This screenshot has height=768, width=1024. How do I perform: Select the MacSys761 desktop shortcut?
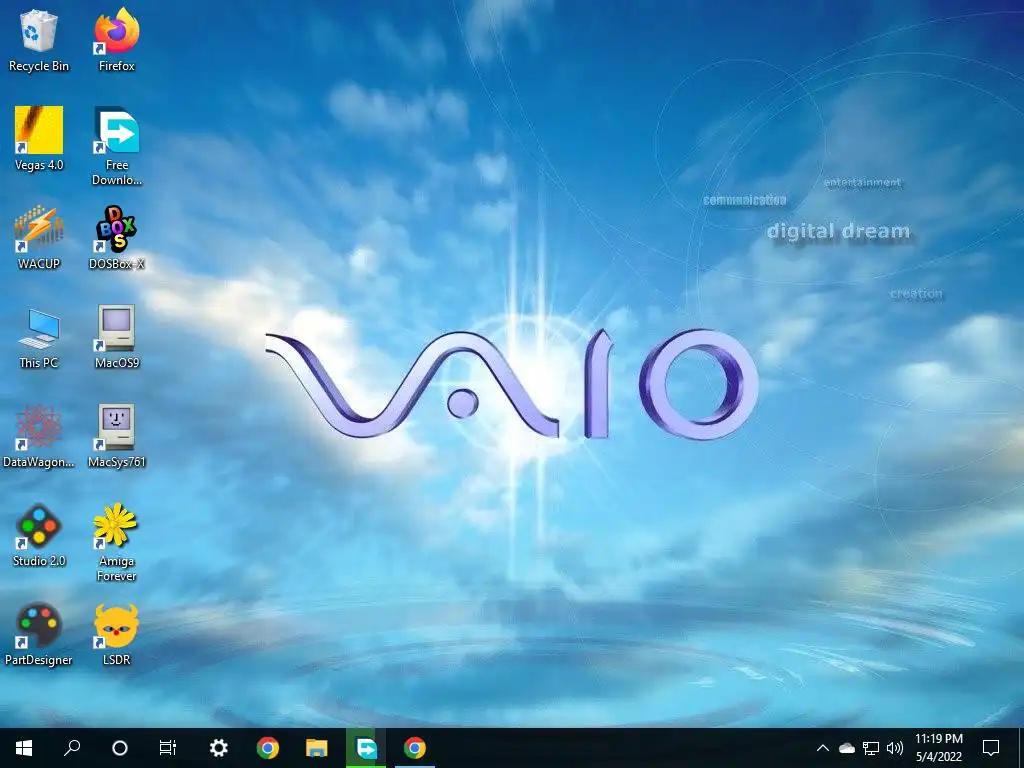coord(117,436)
